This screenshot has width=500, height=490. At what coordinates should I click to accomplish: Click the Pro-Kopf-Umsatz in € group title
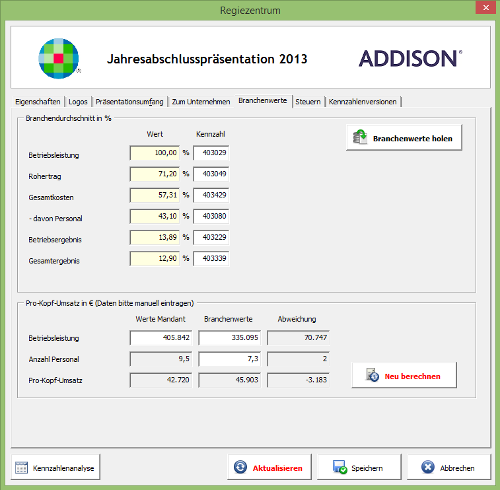(x=110, y=303)
